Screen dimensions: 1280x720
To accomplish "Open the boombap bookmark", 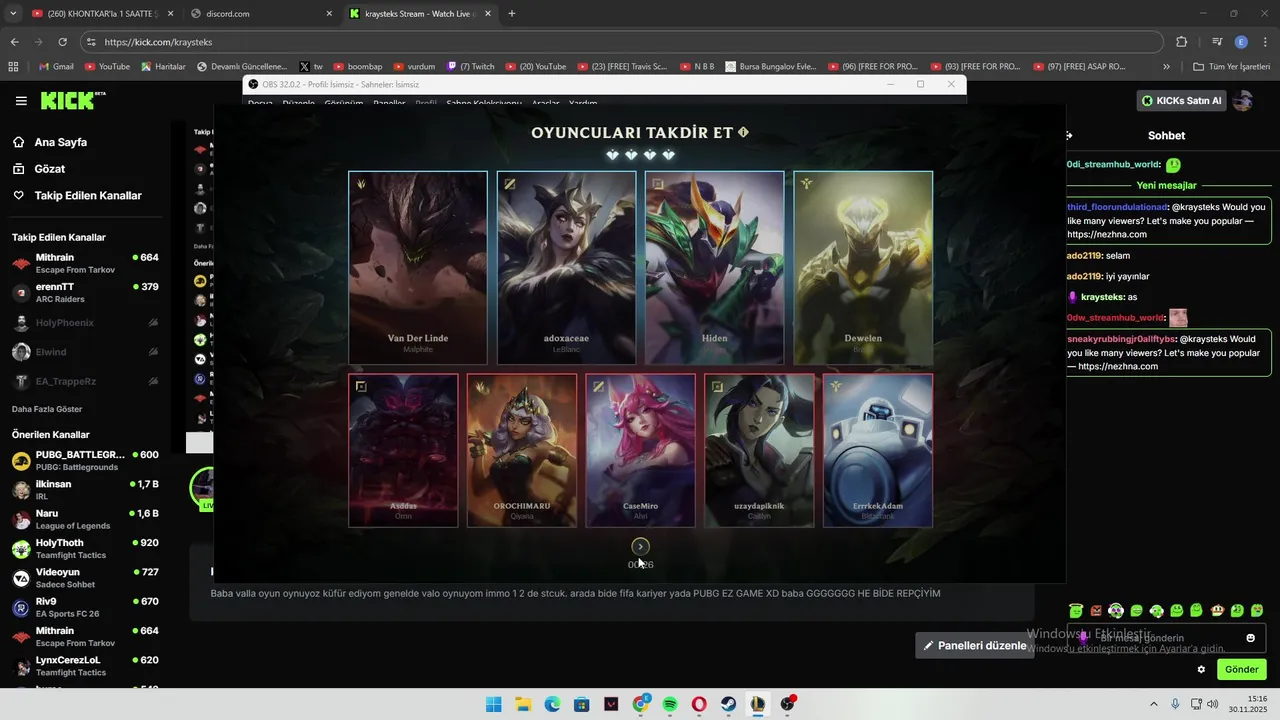I will coord(358,67).
